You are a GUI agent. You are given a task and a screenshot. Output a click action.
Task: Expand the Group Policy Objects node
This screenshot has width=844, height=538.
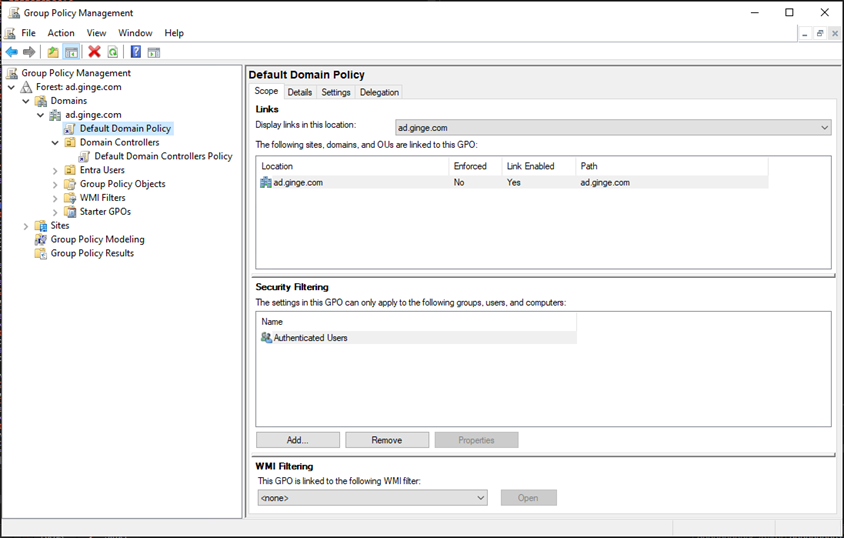pyautogui.click(x=55, y=185)
